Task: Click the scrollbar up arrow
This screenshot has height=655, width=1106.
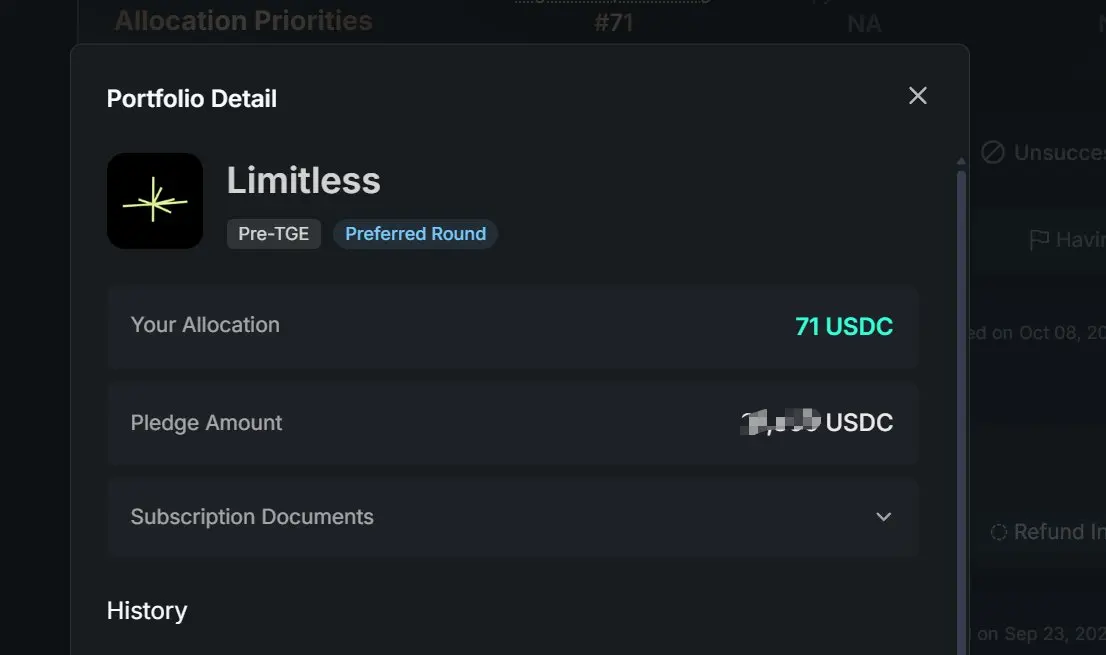Action: point(962,161)
